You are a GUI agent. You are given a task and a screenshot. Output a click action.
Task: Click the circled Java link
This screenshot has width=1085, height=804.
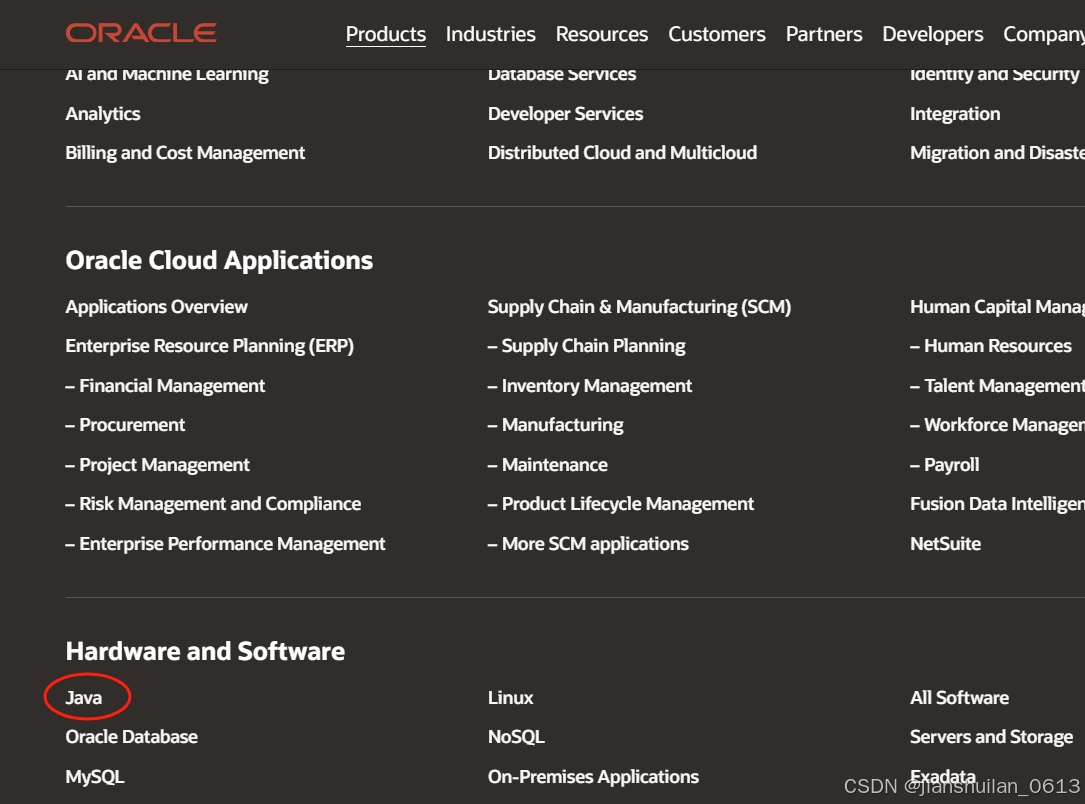coord(84,697)
